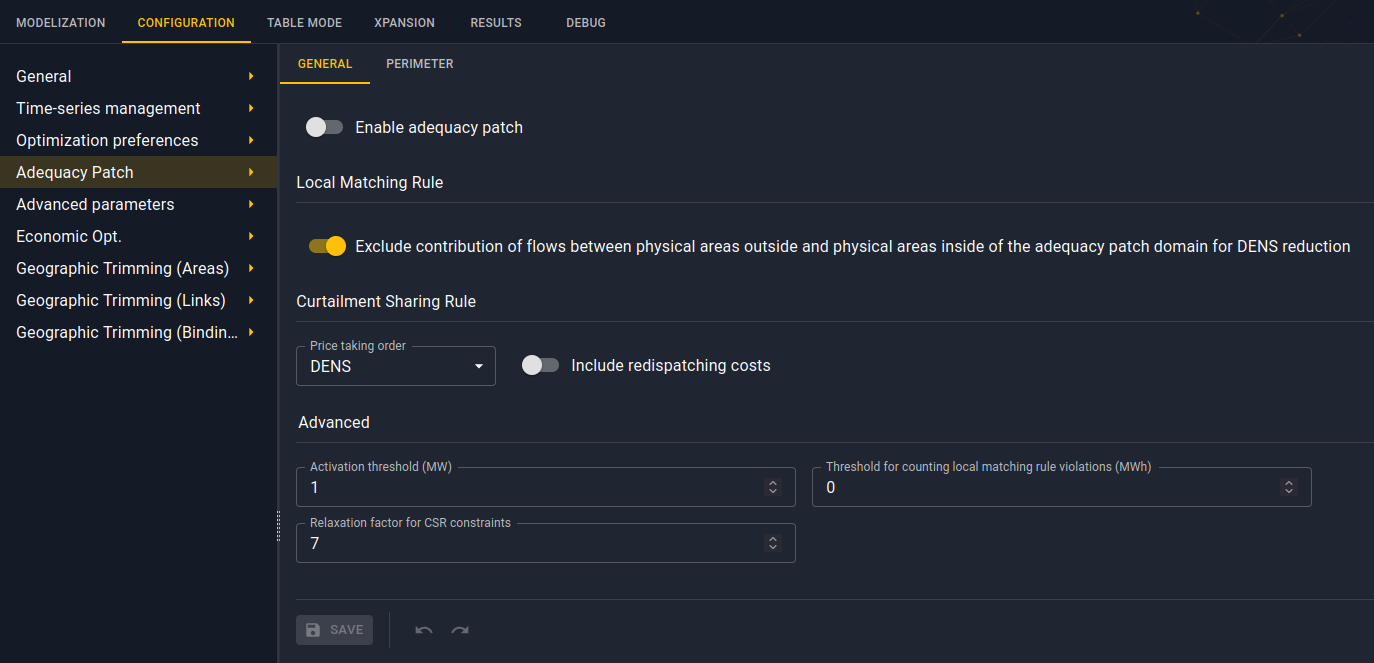
Task: Click the undo arrow icon
Action: point(424,630)
